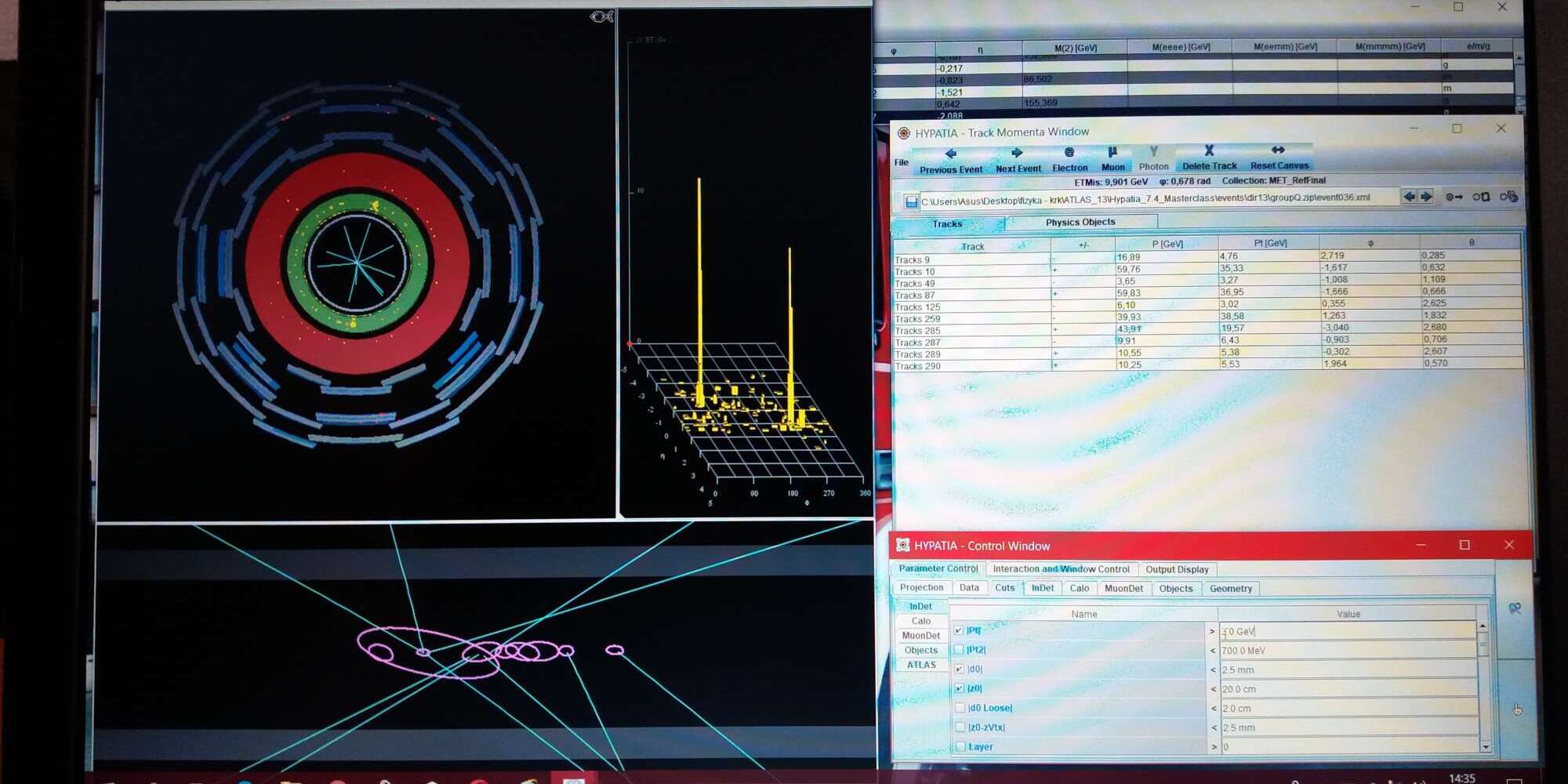Uncheck the |Pt| cut checkbox
1568x784 pixels.
pyautogui.click(x=959, y=630)
